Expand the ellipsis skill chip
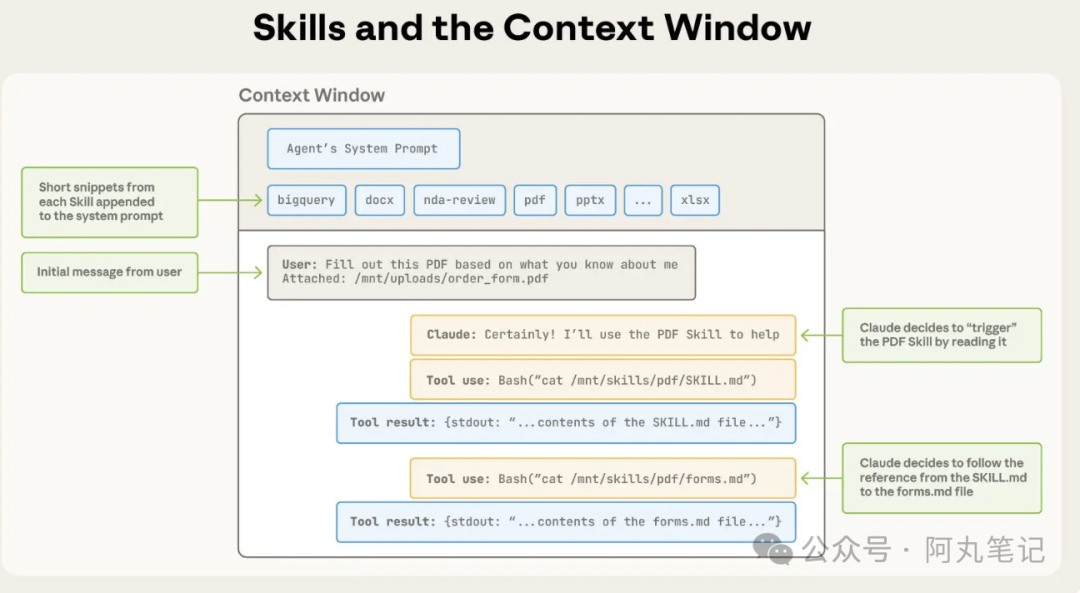 (643, 200)
